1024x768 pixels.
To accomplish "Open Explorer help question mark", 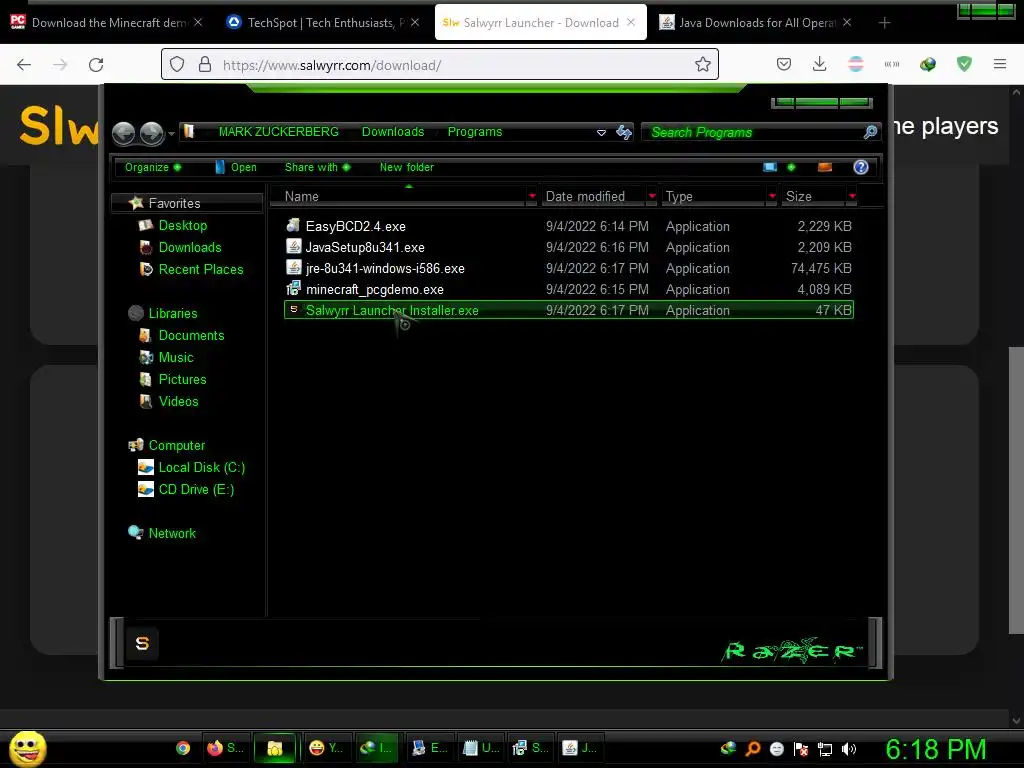I will click(861, 167).
